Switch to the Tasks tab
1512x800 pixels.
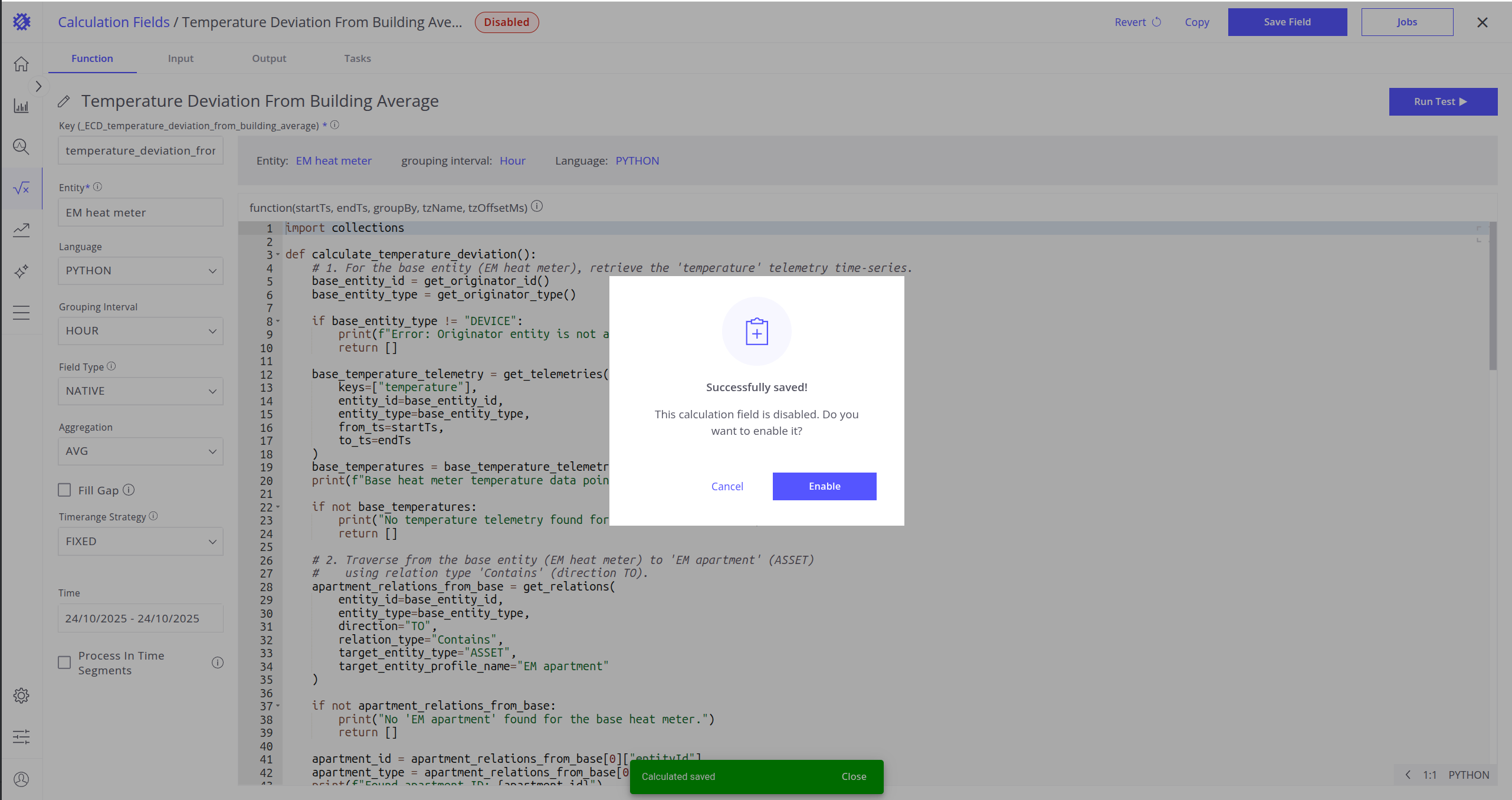click(357, 58)
